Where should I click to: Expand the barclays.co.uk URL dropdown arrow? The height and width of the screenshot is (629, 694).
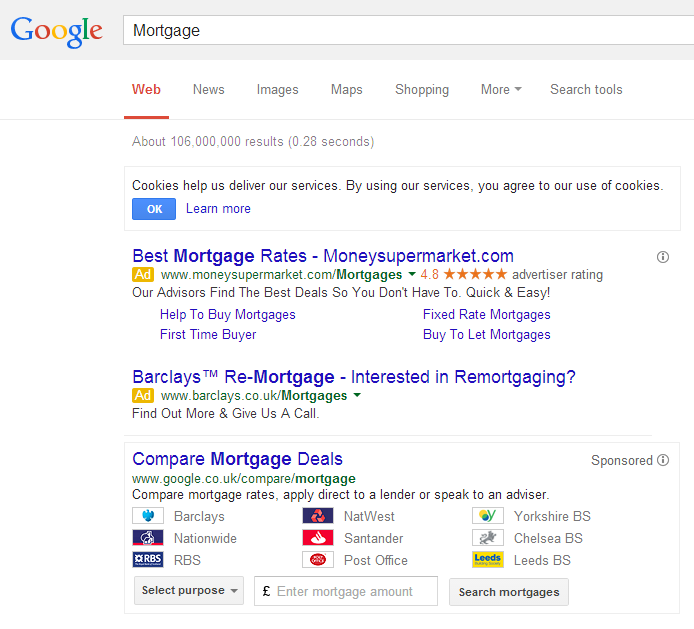tap(357, 395)
